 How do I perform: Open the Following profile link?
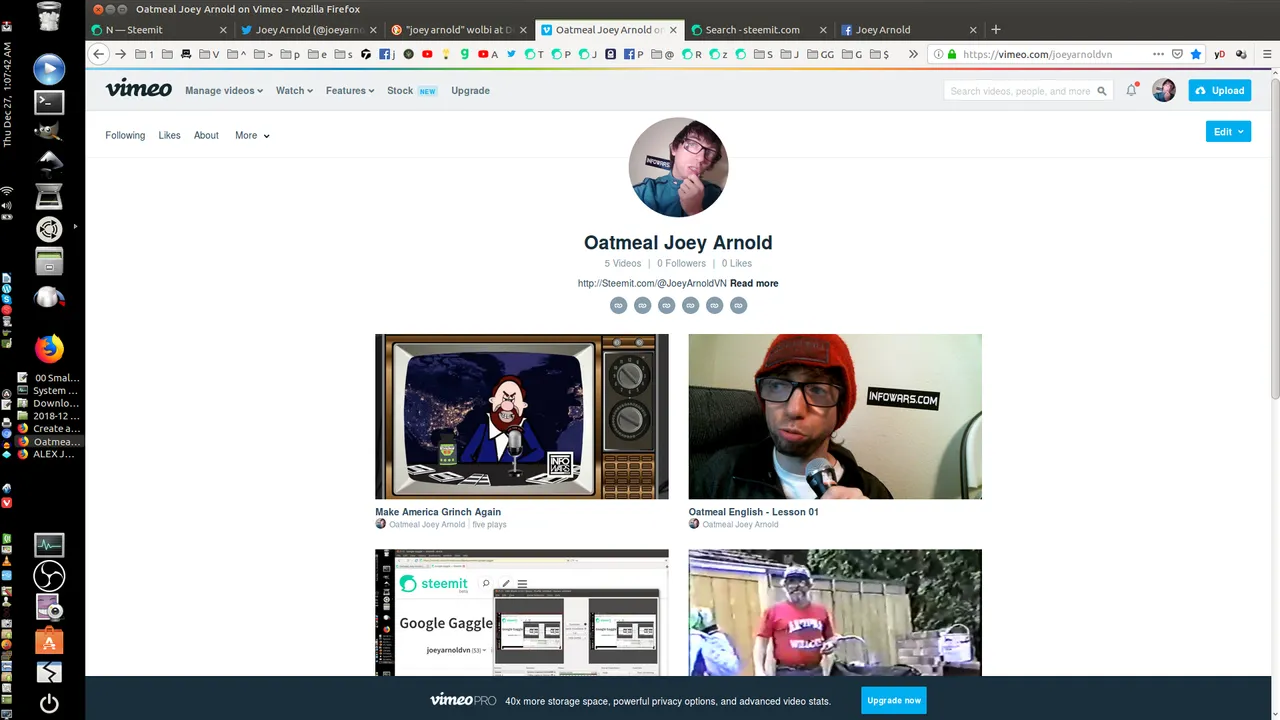[x=125, y=136]
